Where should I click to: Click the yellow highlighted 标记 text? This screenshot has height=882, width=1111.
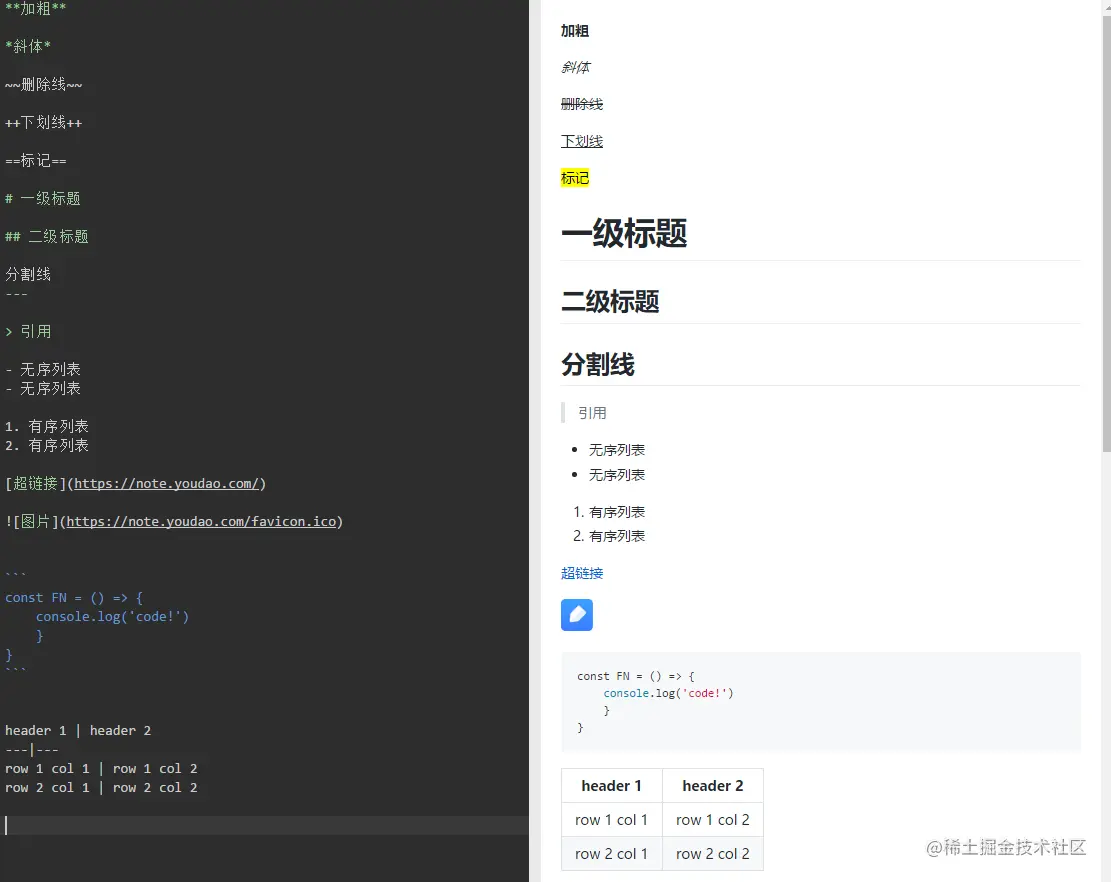575,178
